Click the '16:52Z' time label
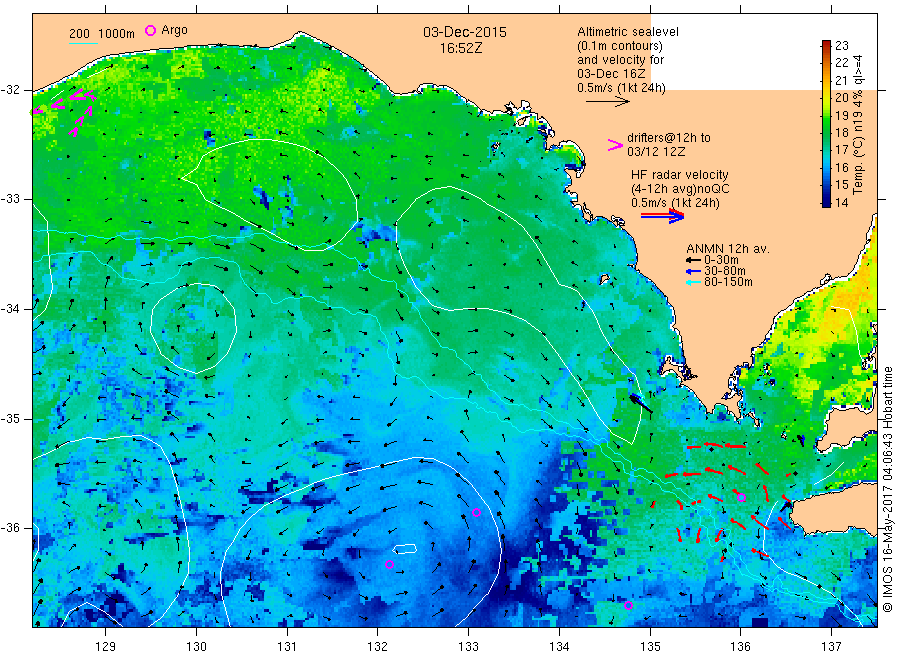This screenshot has height=660, width=900. (461, 48)
